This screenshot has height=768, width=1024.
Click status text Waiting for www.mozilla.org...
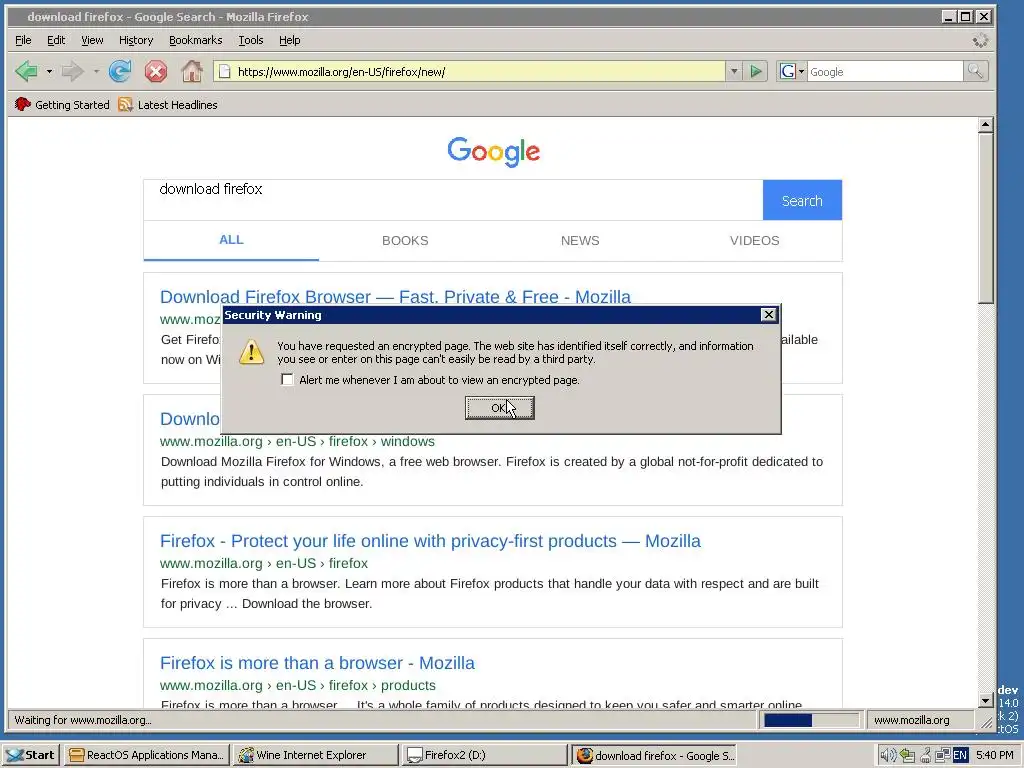click(83, 720)
